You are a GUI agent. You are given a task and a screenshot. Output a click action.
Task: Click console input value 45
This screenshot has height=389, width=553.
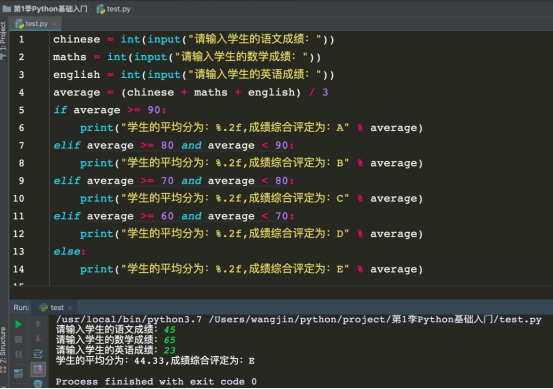tap(170, 330)
